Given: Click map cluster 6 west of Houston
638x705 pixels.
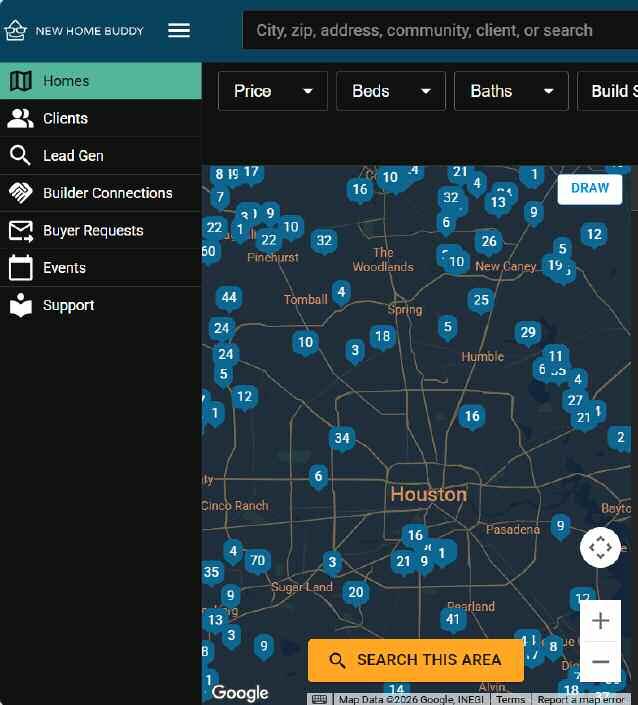Looking at the screenshot, I should [318, 477].
